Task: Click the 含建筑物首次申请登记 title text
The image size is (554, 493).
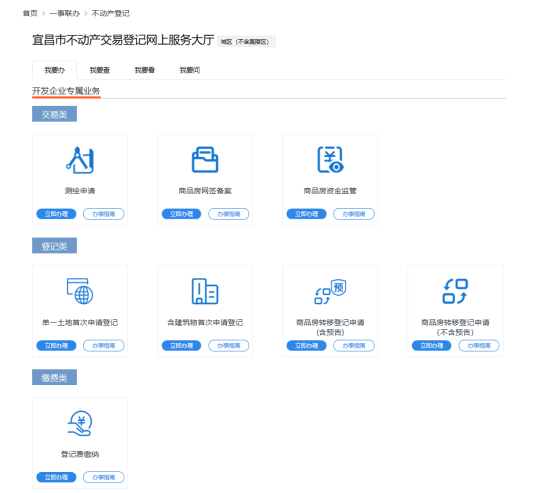Action: click(205, 322)
